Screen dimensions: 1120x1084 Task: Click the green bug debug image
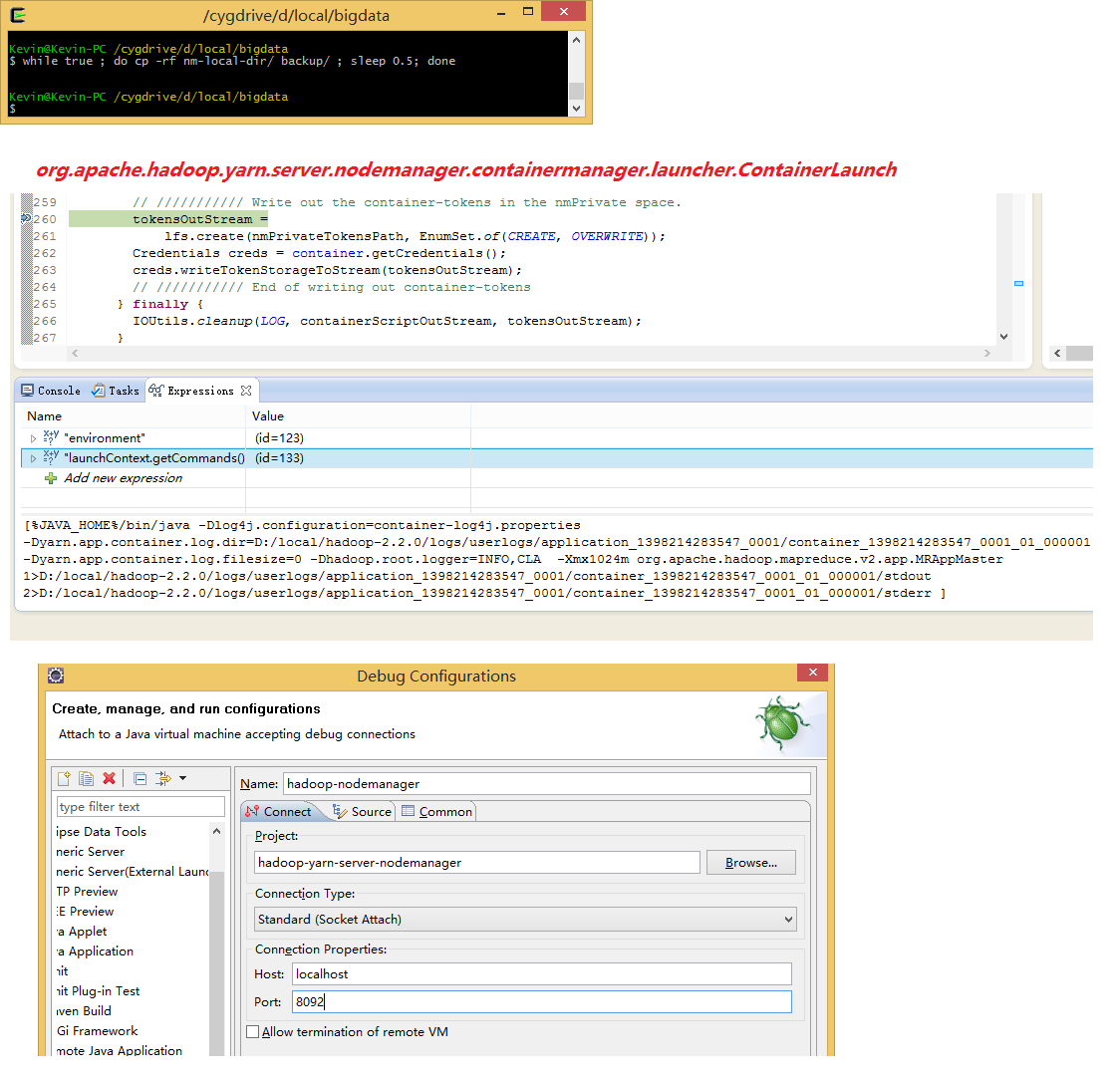pos(781,723)
